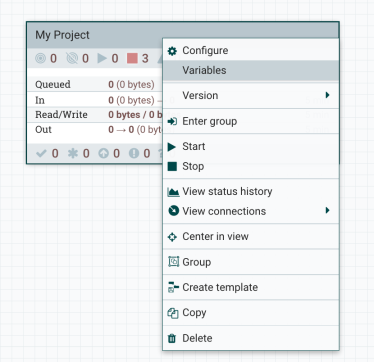This screenshot has height=362, width=374.
Task: Click the transmitting ports icon on My Project
Action: point(40,59)
